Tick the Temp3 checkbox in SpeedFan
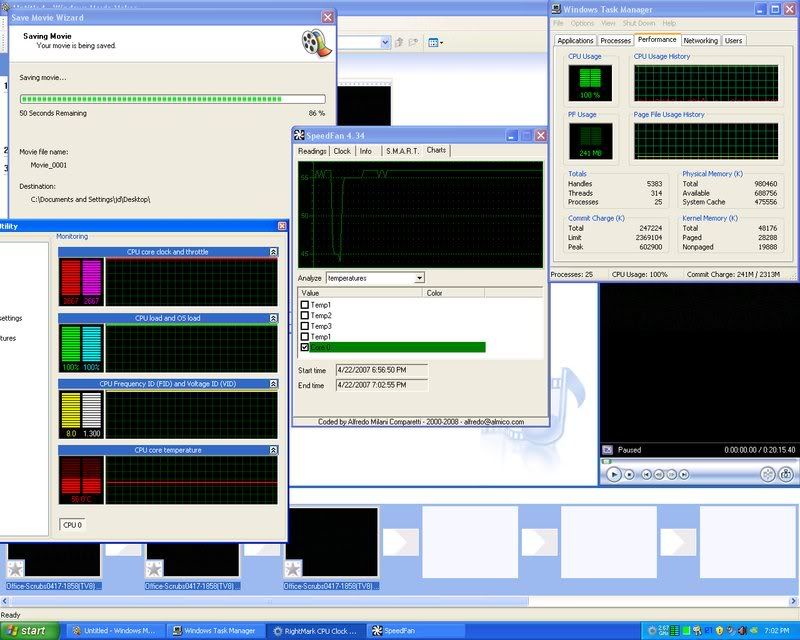 305,326
